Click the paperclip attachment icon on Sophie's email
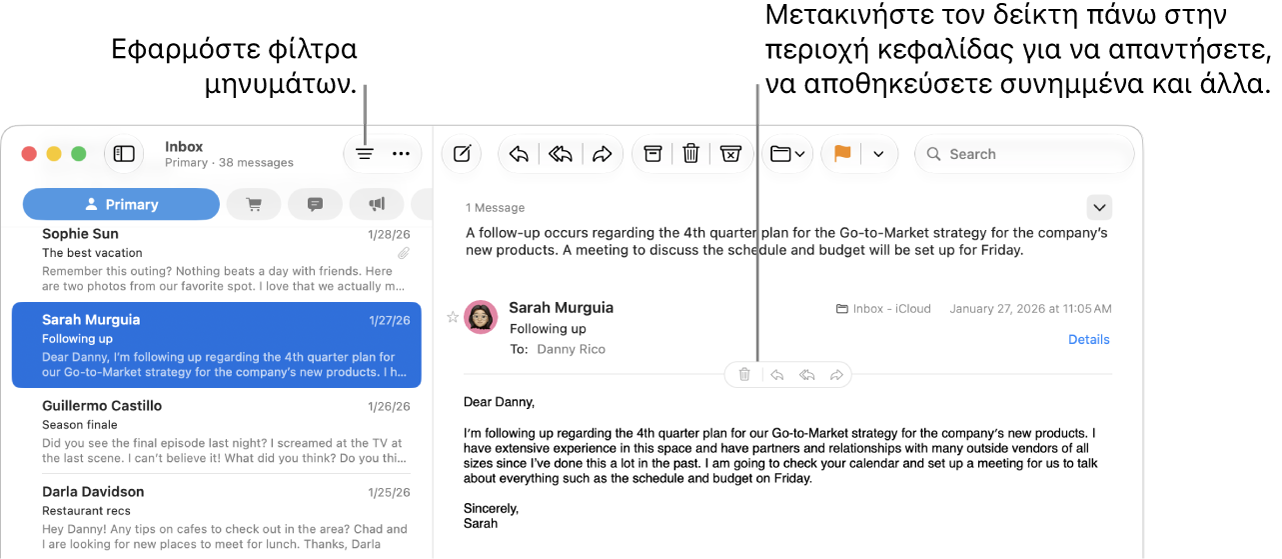This screenshot has height=559, width=1282. coord(403,253)
